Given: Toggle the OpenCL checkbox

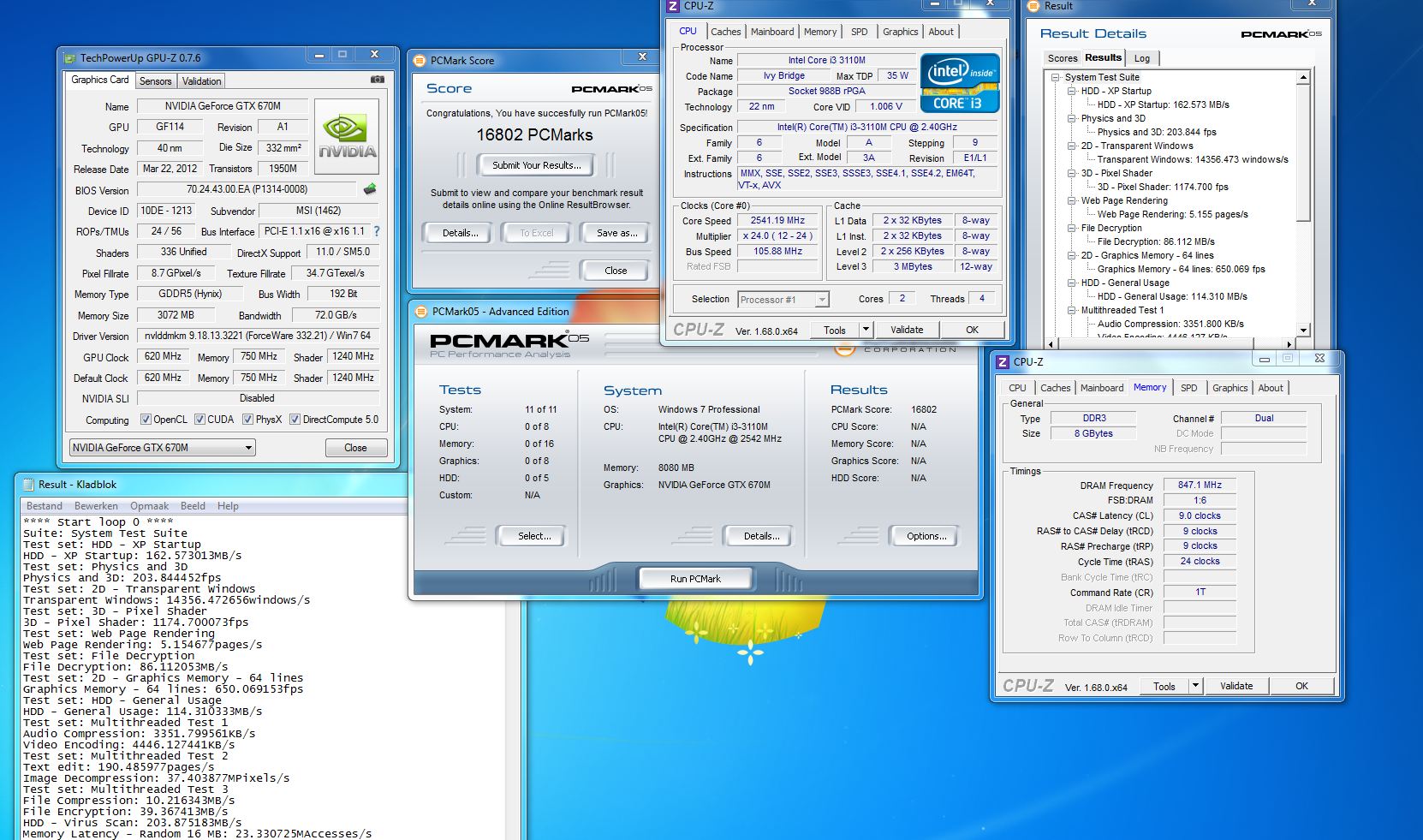Looking at the screenshot, I should pyautogui.click(x=146, y=420).
